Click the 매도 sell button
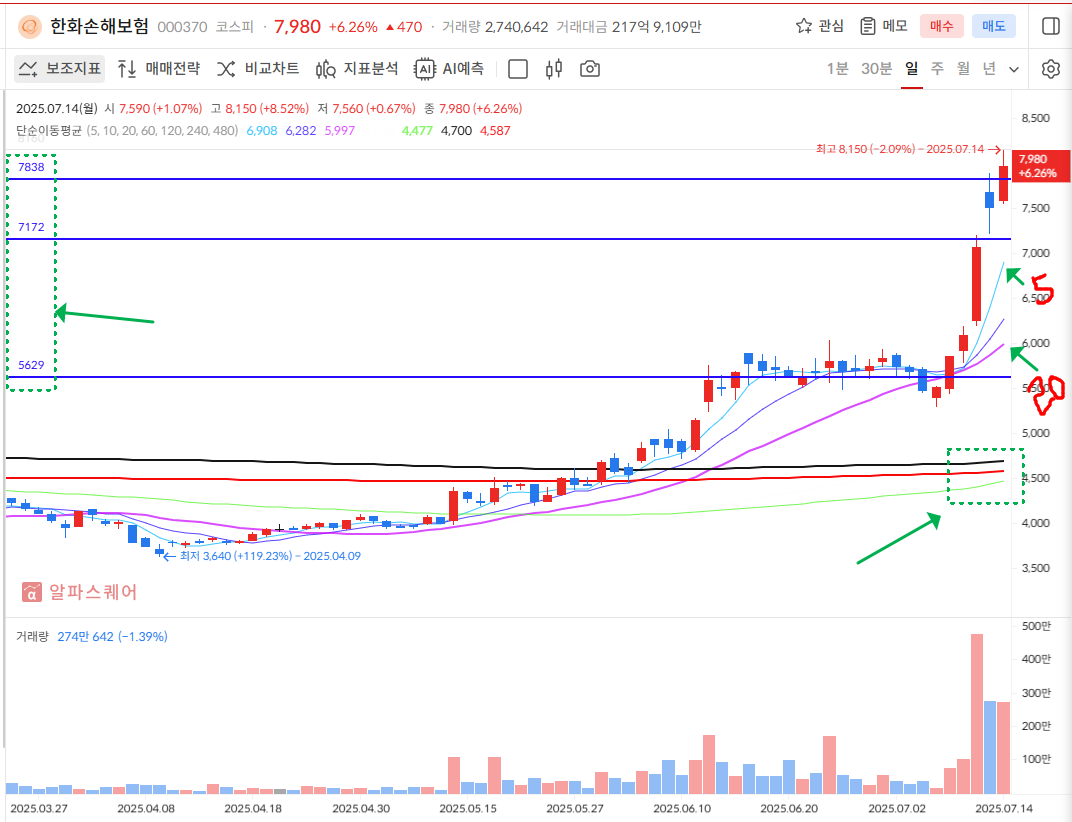Viewport: 1072px width, 822px height. coord(993,26)
